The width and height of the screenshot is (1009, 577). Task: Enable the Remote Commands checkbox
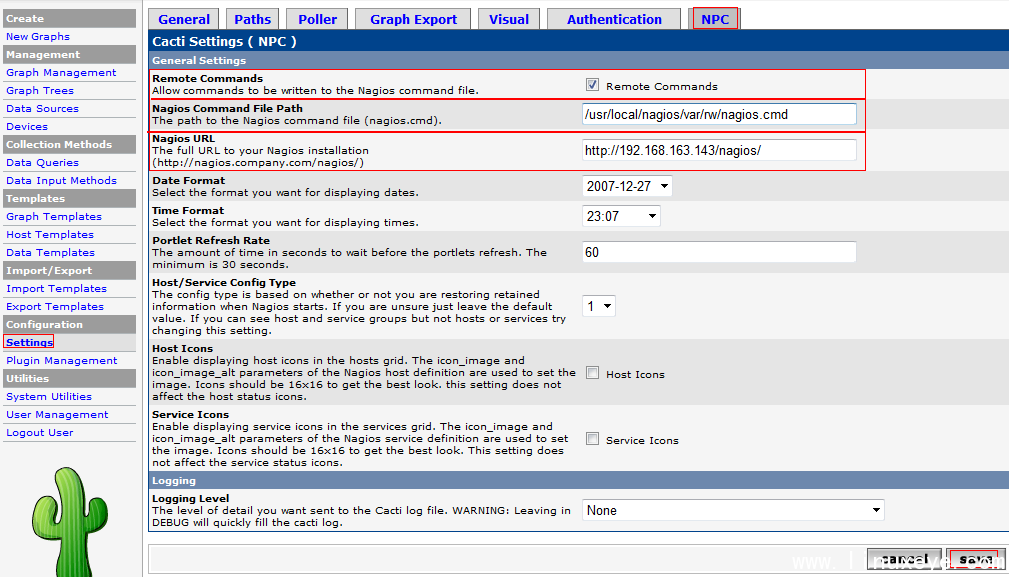coord(592,85)
